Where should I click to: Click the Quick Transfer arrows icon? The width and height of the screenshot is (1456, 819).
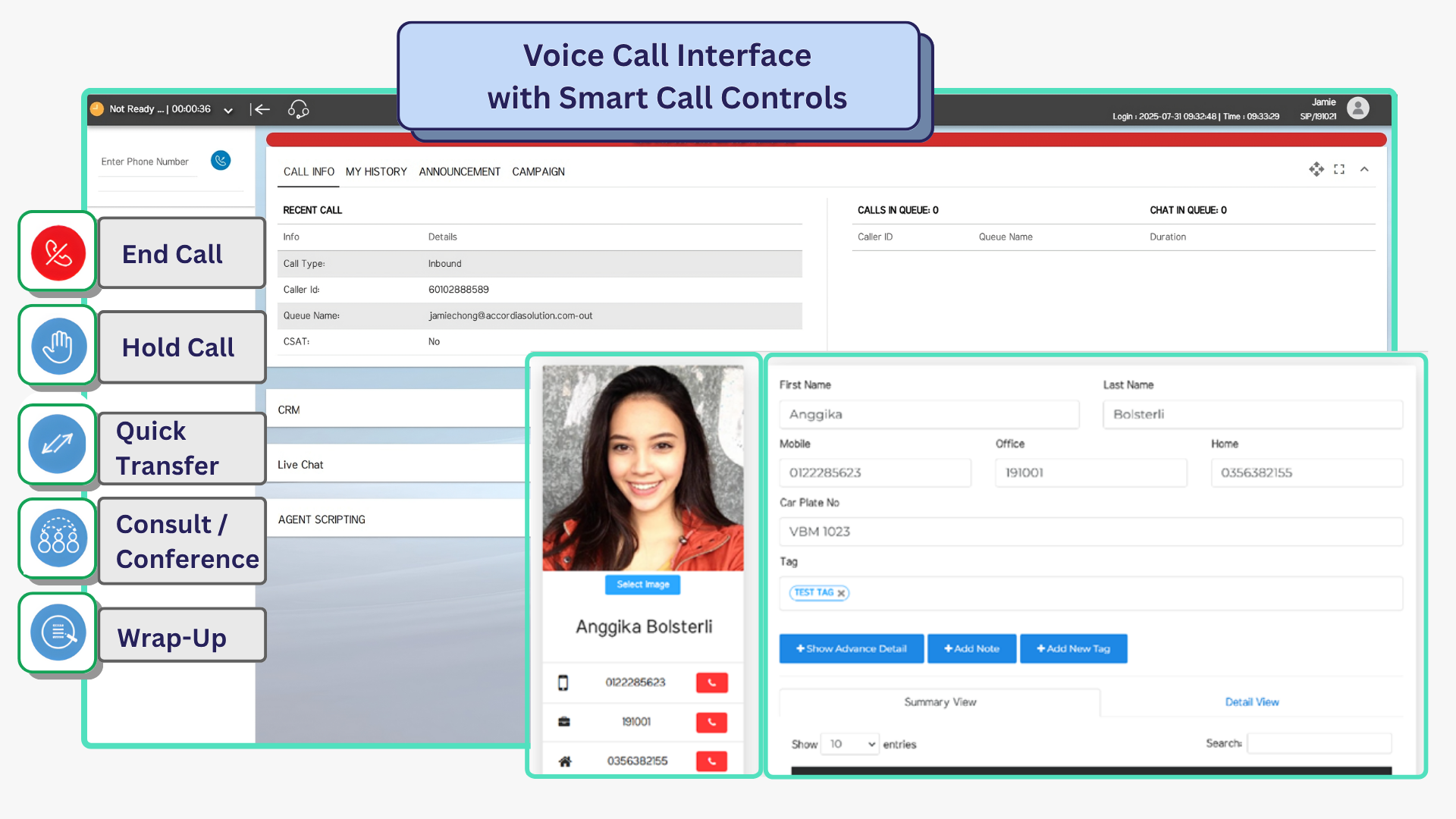pos(57,444)
